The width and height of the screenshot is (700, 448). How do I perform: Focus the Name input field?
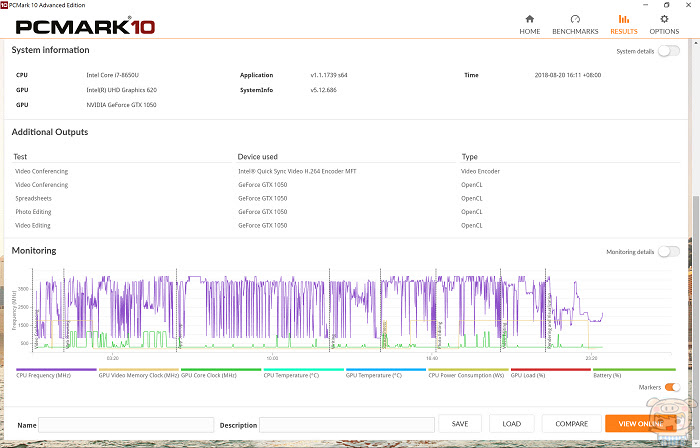126,425
